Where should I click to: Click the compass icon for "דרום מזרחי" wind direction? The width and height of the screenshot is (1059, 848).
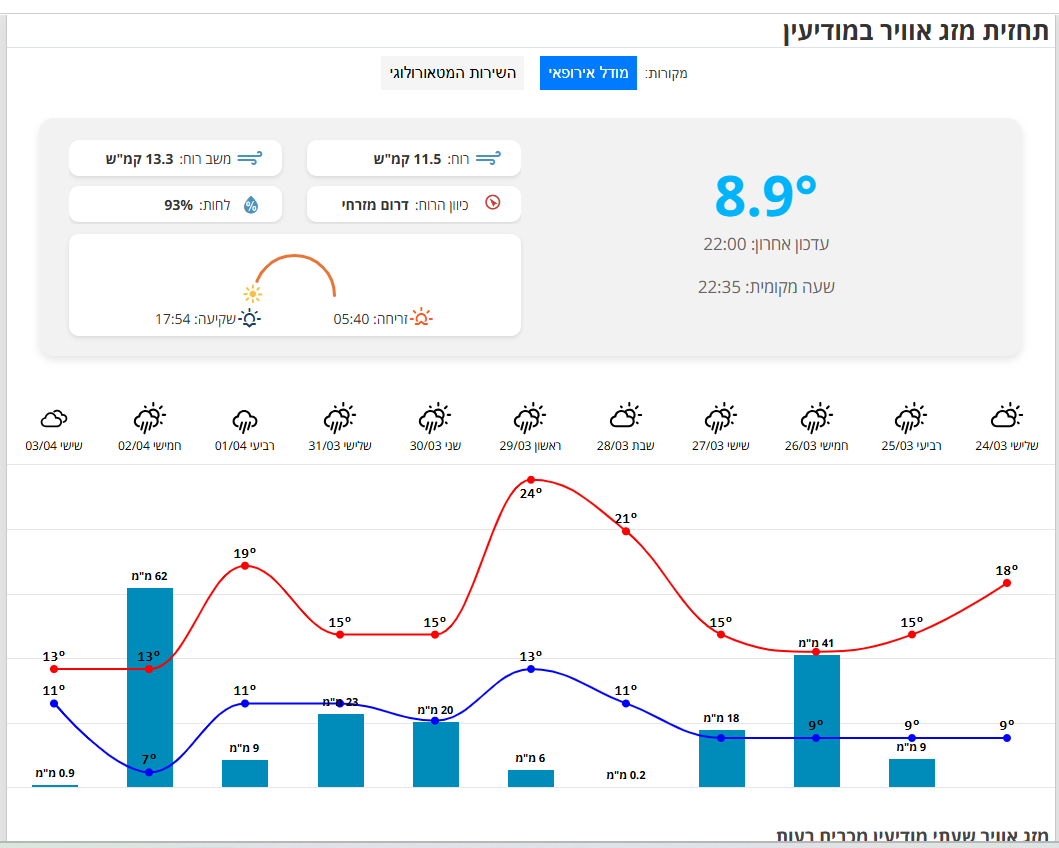[x=491, y=204]
